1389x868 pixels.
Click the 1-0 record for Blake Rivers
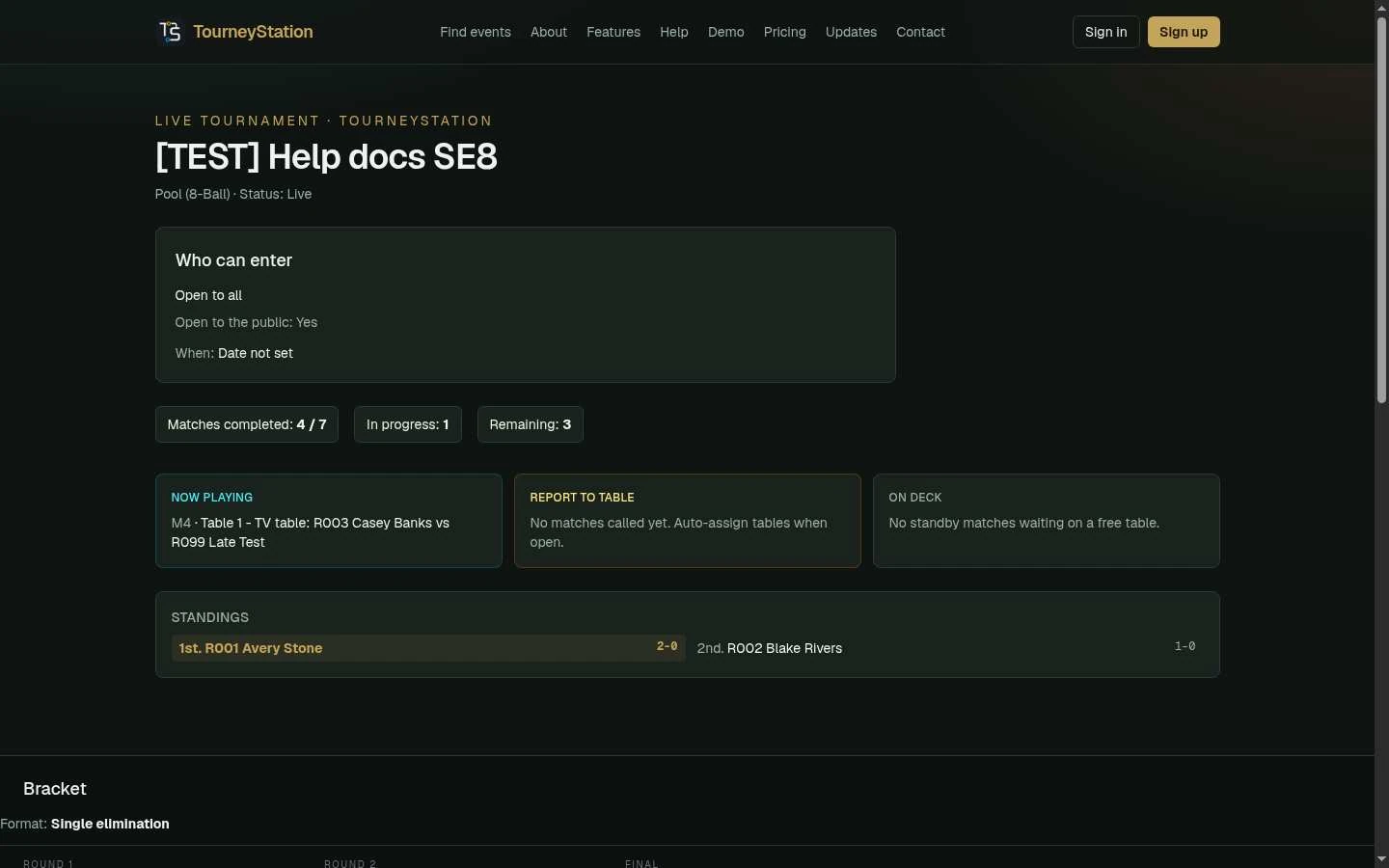pyautogui.click(x=1185, y=646)
